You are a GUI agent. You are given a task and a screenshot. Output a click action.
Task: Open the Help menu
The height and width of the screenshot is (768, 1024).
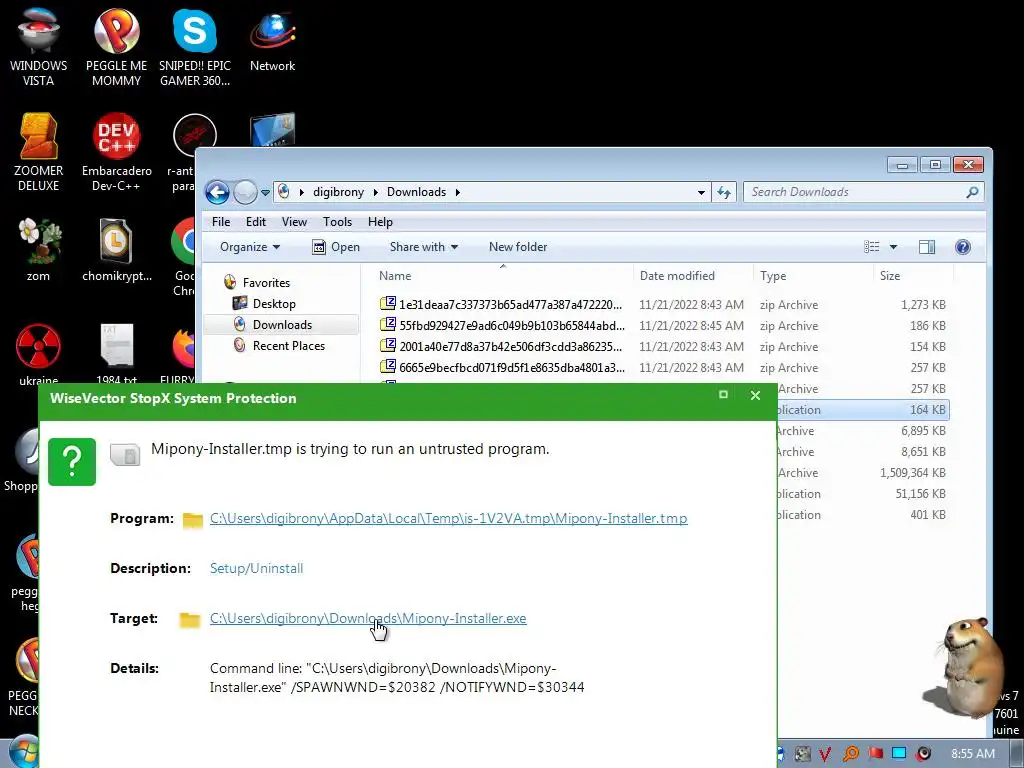[x=380, y=222]
